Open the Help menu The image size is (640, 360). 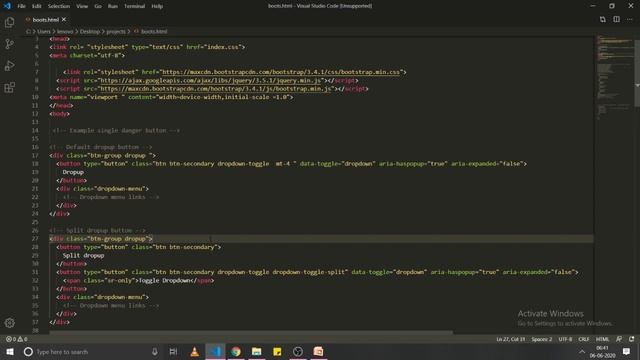(x=157, y=6)
